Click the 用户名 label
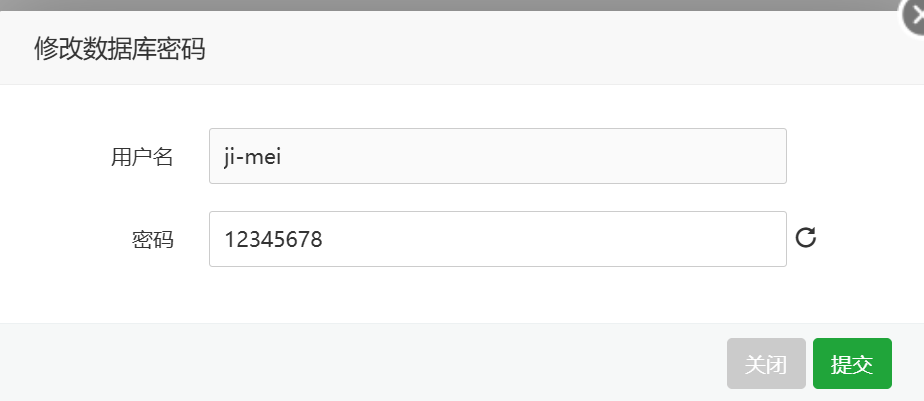The width and height of the screenshot is (924, 401). pyautogui.click(x=142, y=157)
